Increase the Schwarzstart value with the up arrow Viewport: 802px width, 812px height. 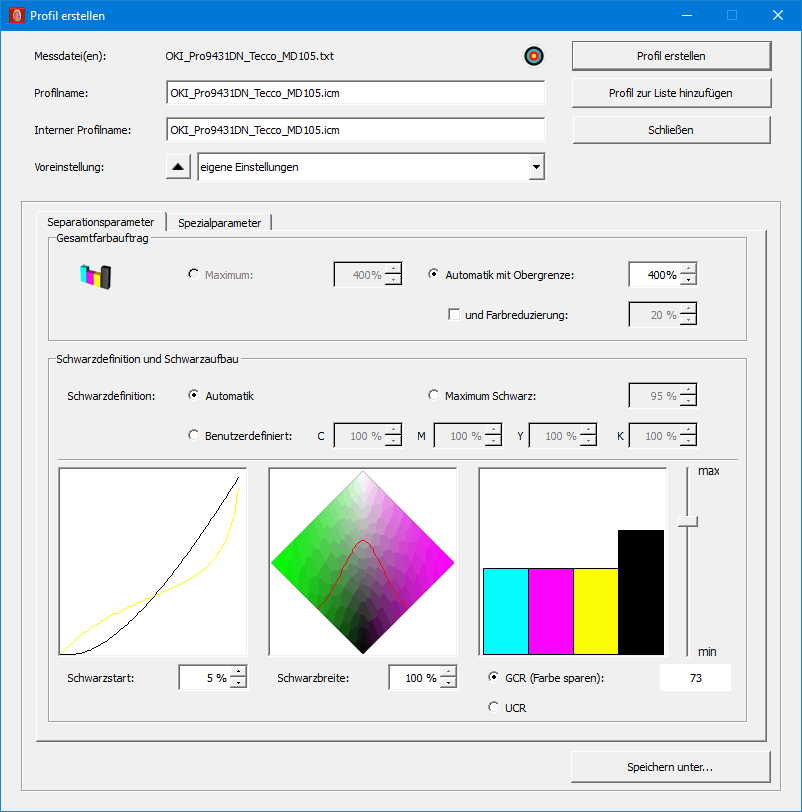(x=238, y=672)
